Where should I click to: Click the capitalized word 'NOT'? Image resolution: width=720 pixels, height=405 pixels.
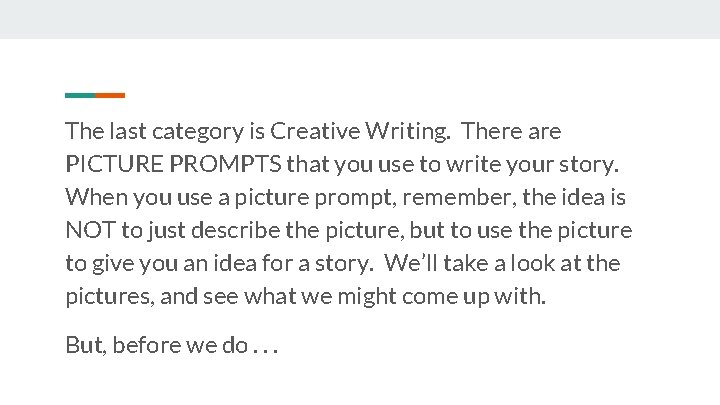91,231
